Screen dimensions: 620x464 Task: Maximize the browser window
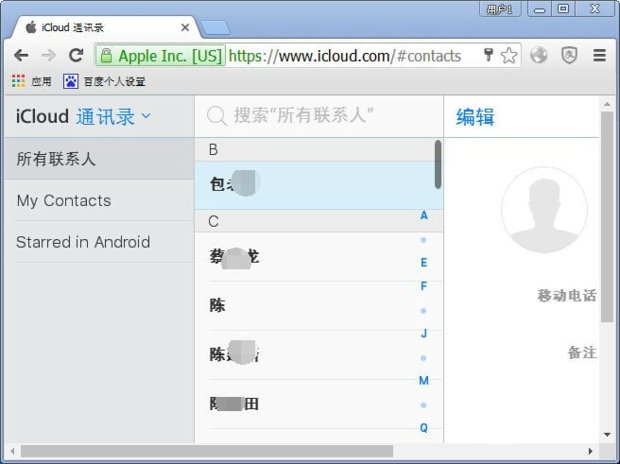click(x=563, y=9)
